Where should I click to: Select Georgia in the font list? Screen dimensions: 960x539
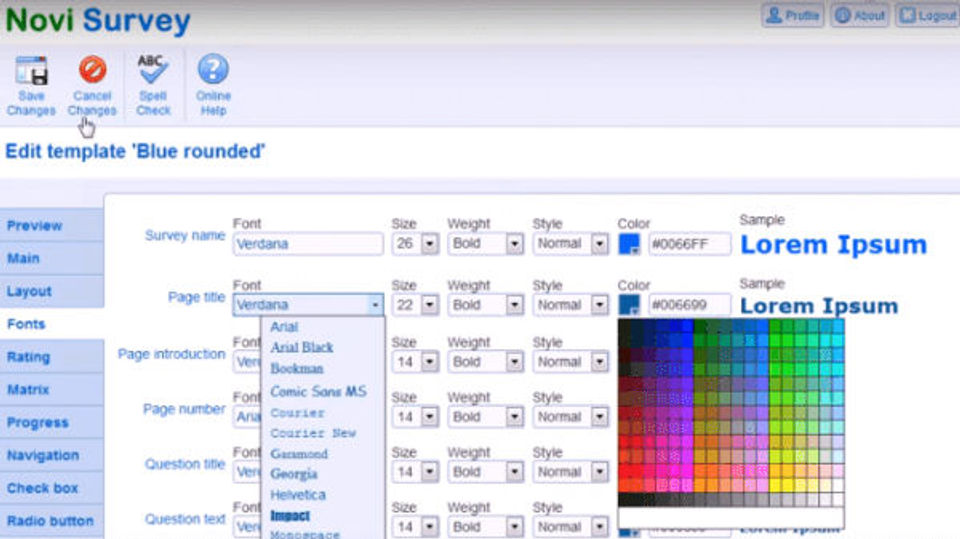tap(294, 474)
